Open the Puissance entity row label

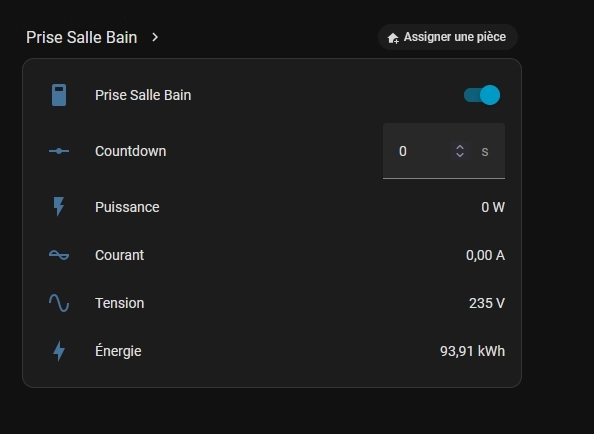point(127,207)
